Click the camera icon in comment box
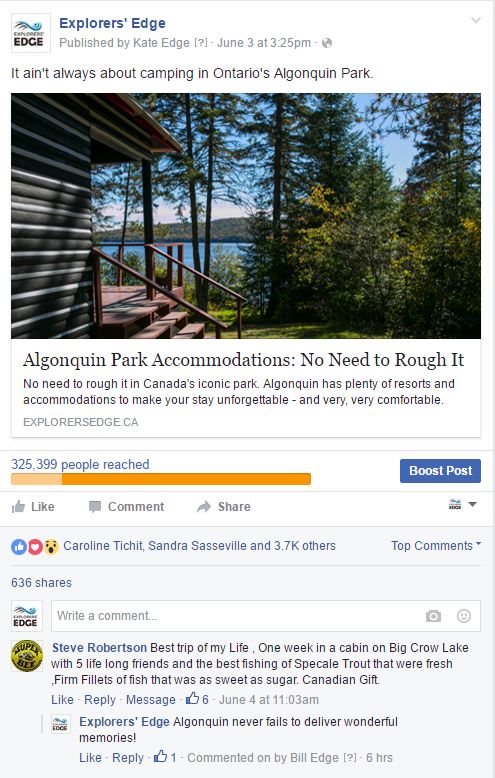 click(x=433, y=616)
